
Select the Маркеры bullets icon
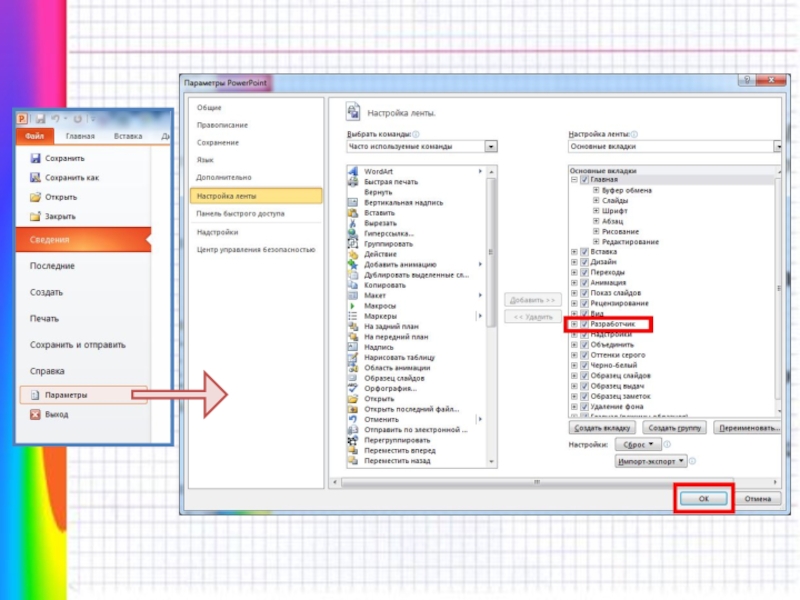click(353, 316)
